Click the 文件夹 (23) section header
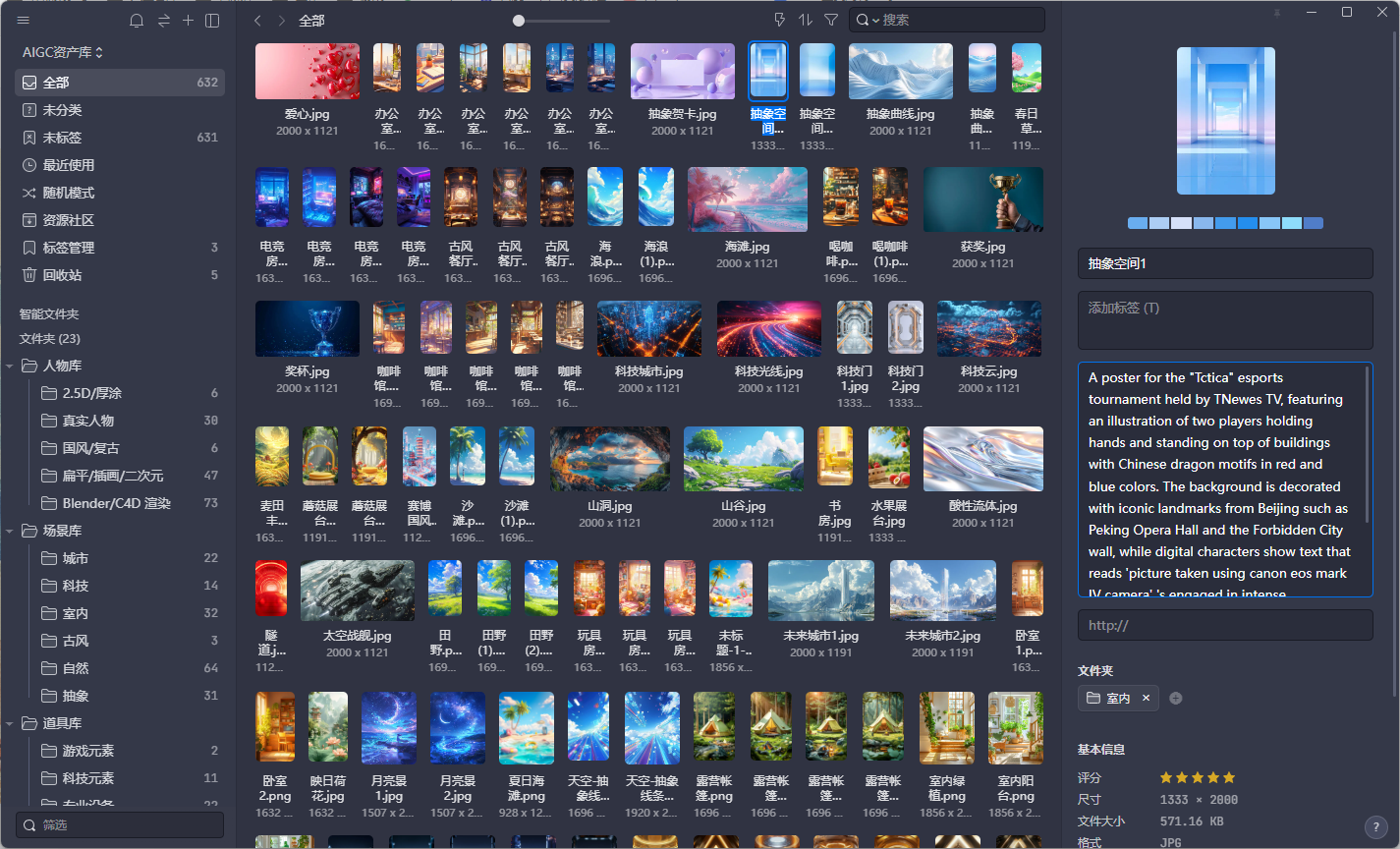The width and height of the screenshot is (1400, 849). pyautogui.click(x=50, y=339)
